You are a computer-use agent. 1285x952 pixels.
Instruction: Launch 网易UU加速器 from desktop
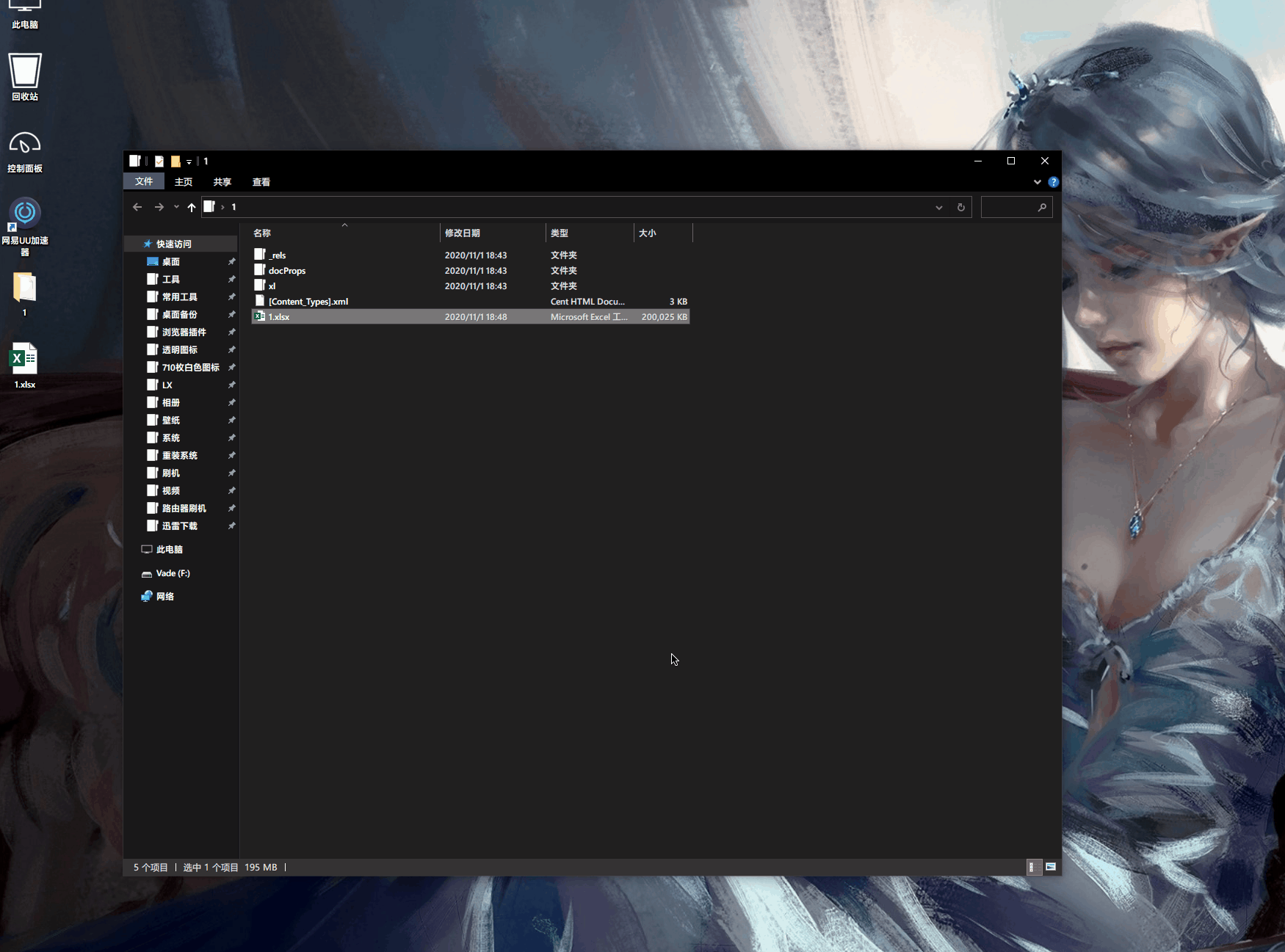[x=24, y=227]
